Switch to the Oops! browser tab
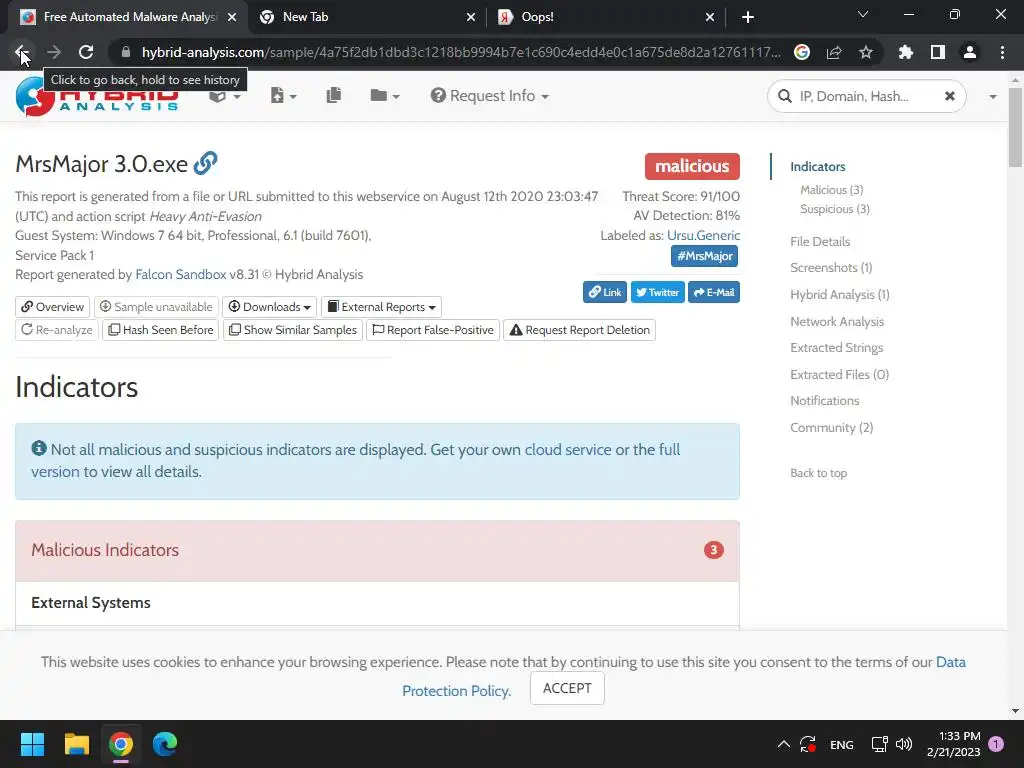This screenshot has height=768, width=1024. pyautogui.click(x=606, y=17)
